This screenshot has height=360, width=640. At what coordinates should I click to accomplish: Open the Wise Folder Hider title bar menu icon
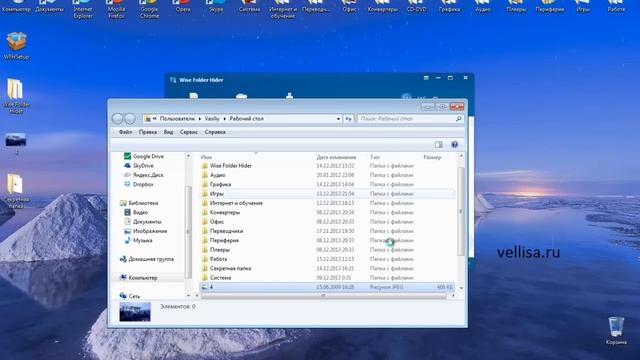point(426,78)
